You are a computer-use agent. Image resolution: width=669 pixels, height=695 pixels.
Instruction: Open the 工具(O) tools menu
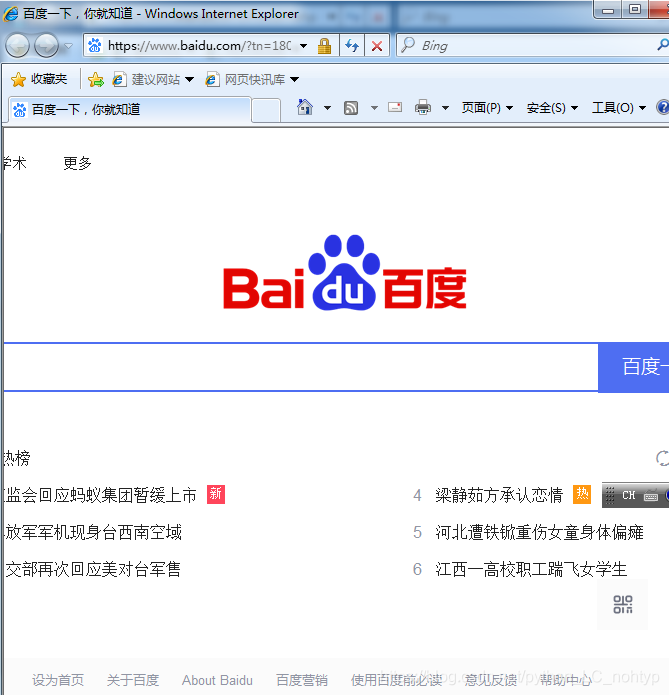[x=619, y=108]
